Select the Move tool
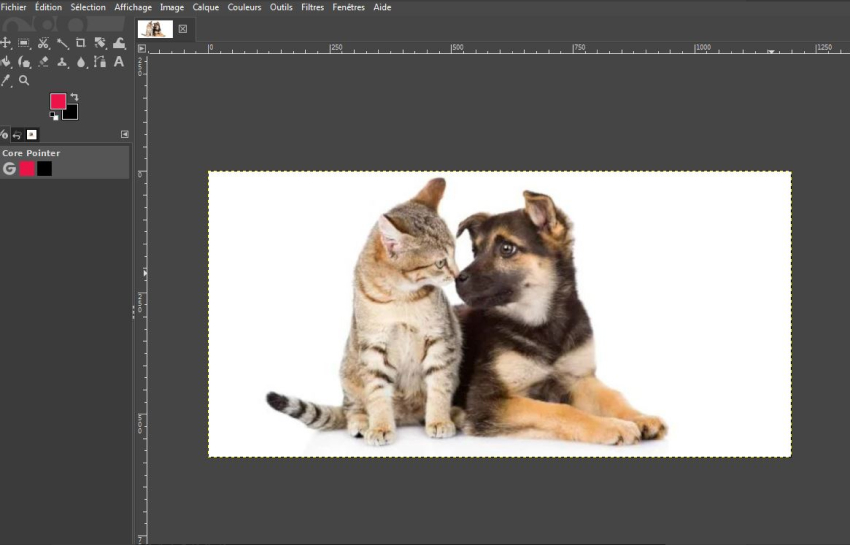 click(x=6, y=43)
